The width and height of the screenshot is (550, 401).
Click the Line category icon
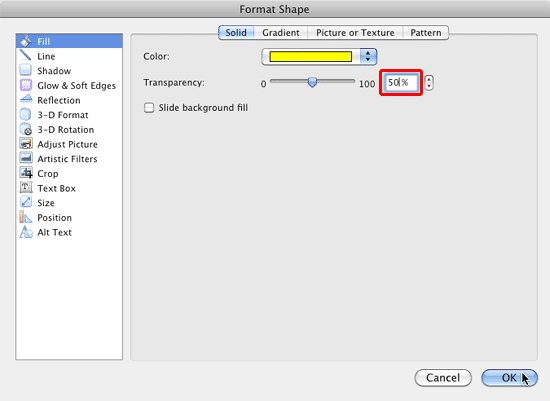pyautogui.click(x=26, y=56)
